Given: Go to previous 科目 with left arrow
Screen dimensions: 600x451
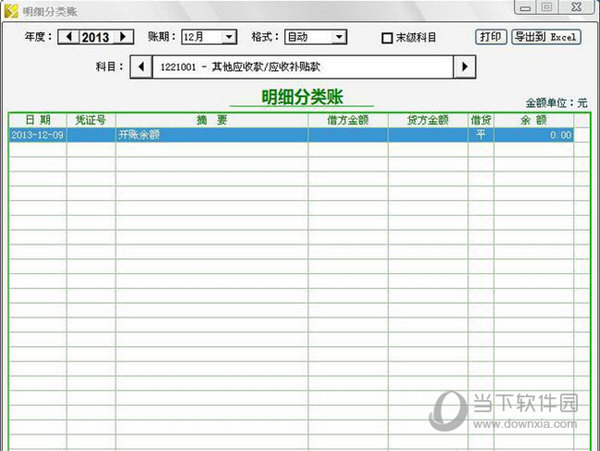Looking at the screenshot, I should click(141, 67).
